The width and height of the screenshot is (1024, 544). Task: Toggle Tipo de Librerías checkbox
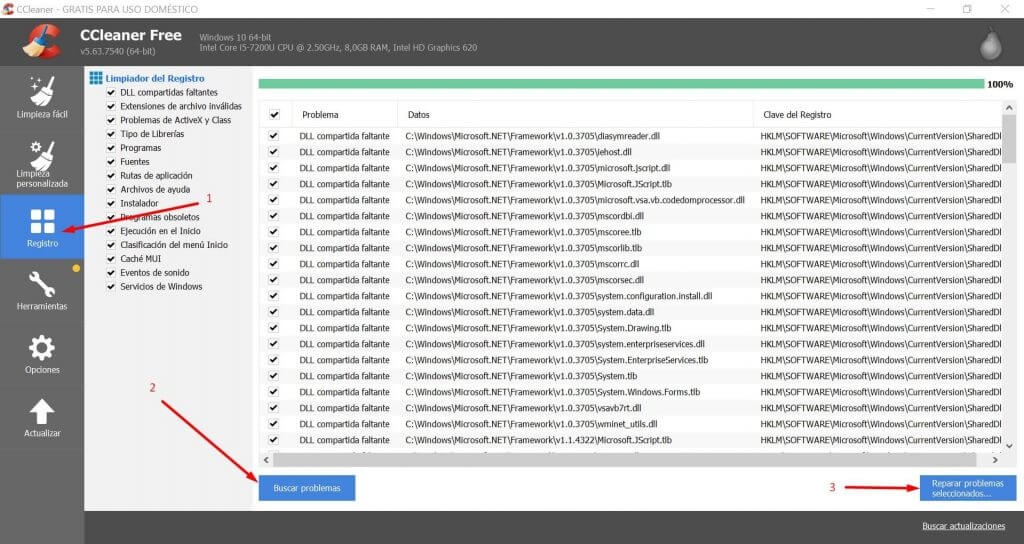111,134
